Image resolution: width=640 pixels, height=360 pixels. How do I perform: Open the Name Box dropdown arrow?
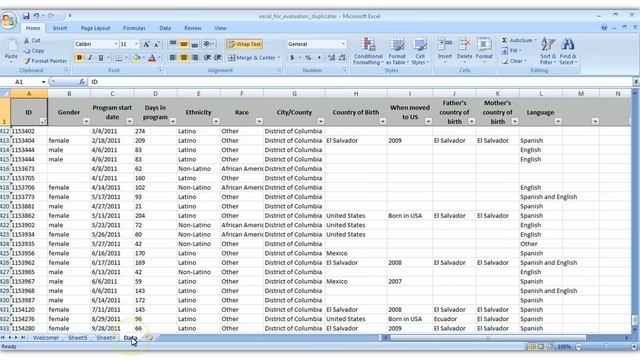[x=44, y=82]
